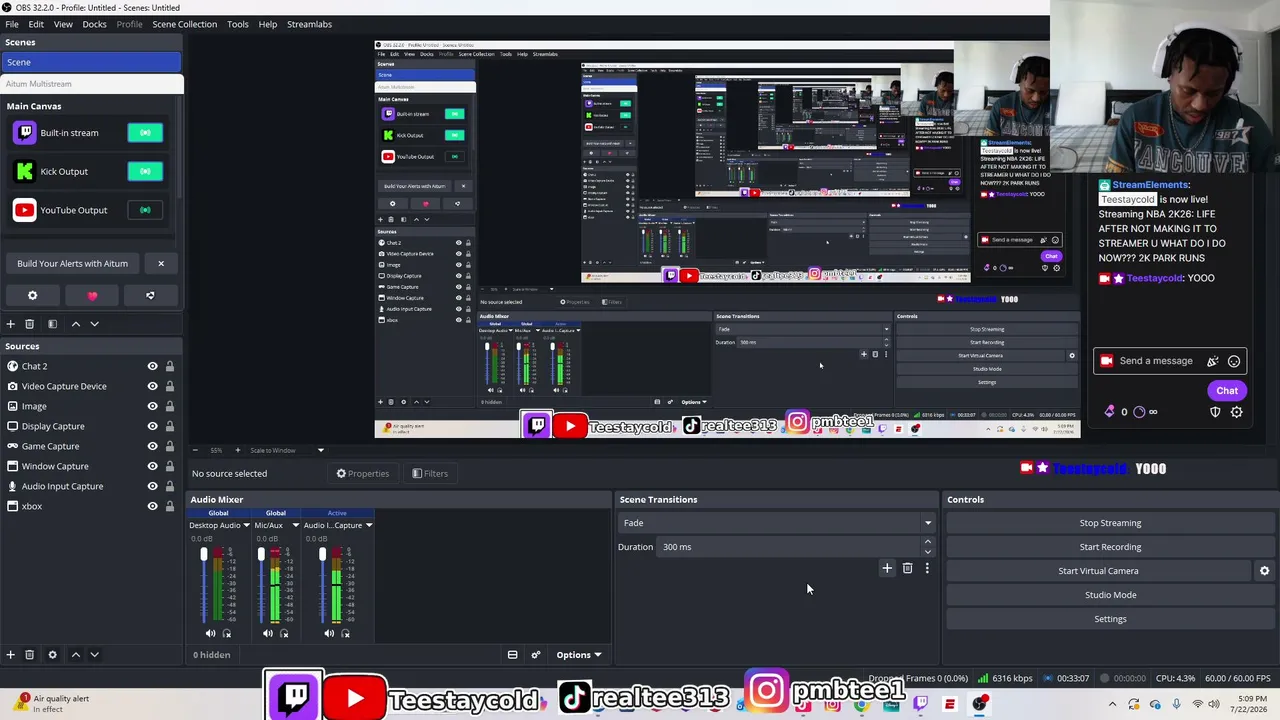Move scene up with the up arrow
Screen dimensions: 1280x720
point(75,324)
